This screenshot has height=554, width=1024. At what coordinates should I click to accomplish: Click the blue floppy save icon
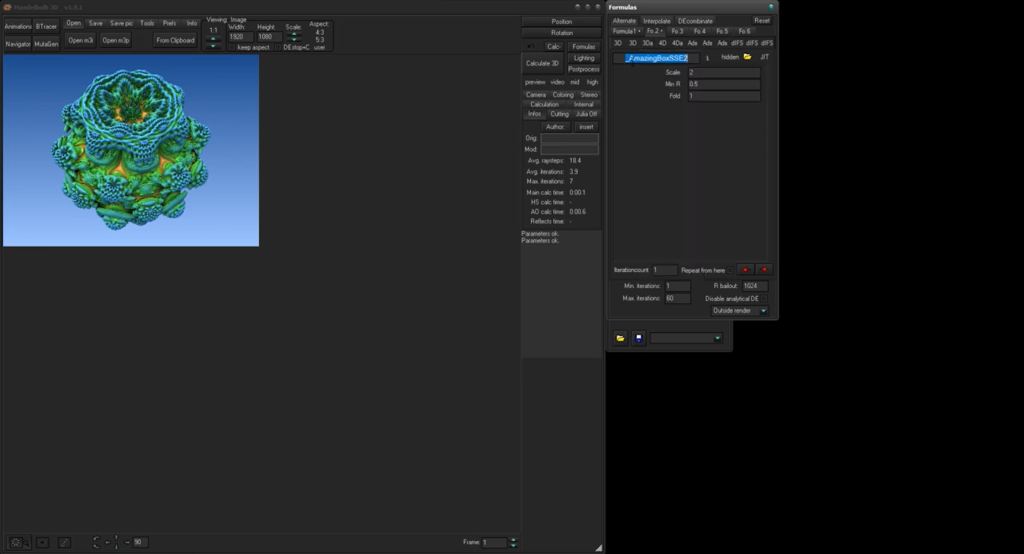click(x=639, y=338)
